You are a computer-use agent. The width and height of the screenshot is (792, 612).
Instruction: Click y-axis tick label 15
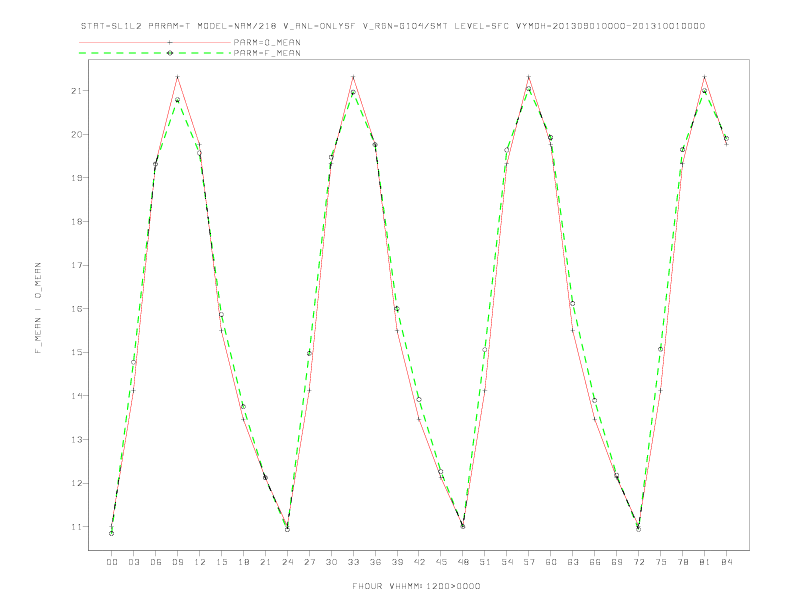(77, 352)
